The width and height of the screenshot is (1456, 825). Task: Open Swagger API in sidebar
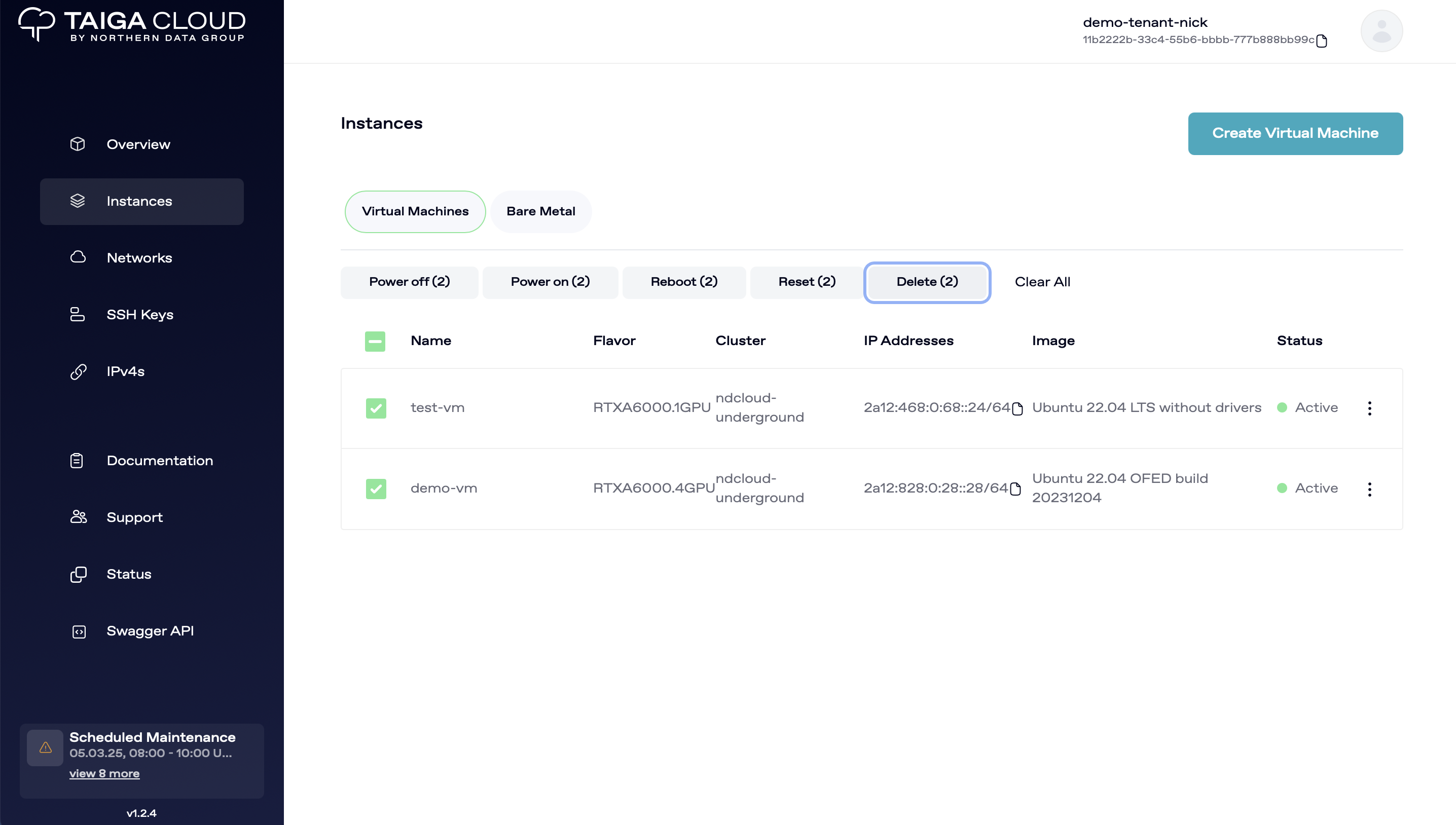tap(150, 630)
